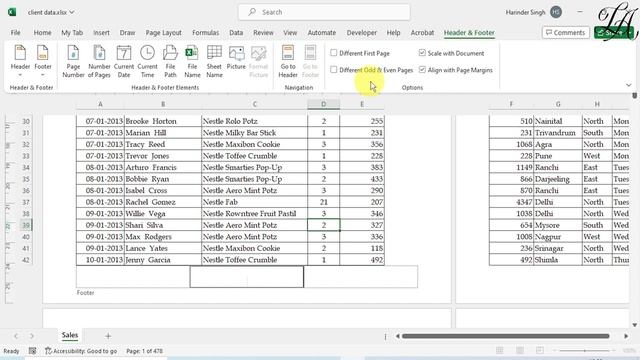Switch to Page Break Preview icon
The height and width of the screenshot is (360, 640).
540,350
